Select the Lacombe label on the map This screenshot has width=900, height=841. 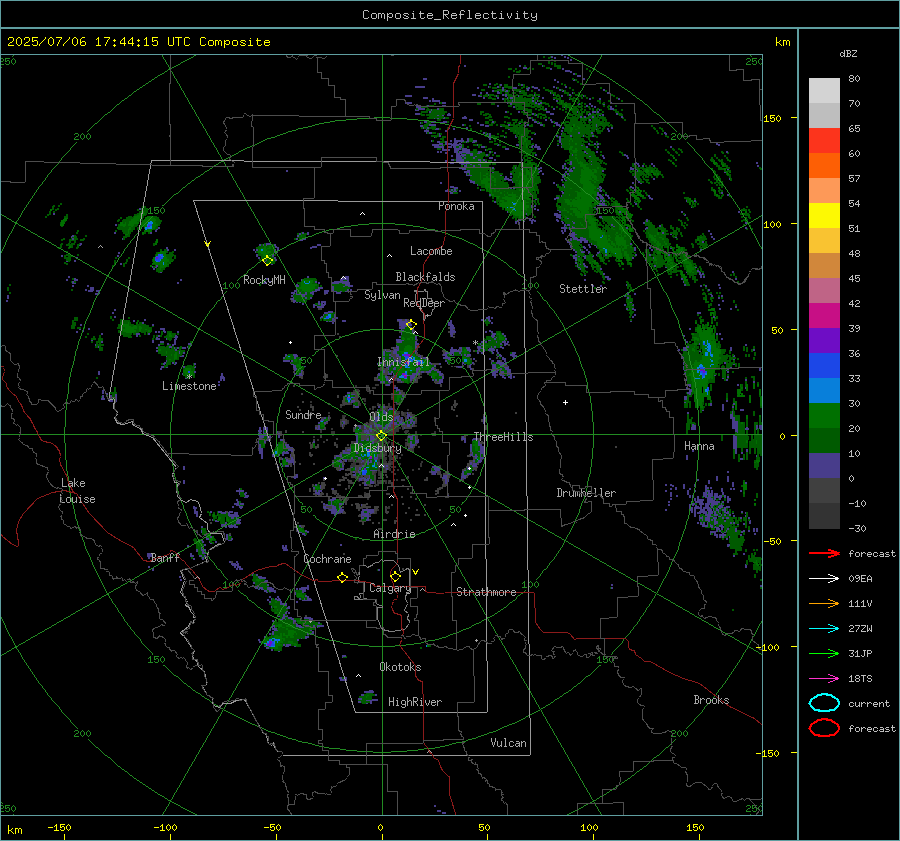click(431, 251)
